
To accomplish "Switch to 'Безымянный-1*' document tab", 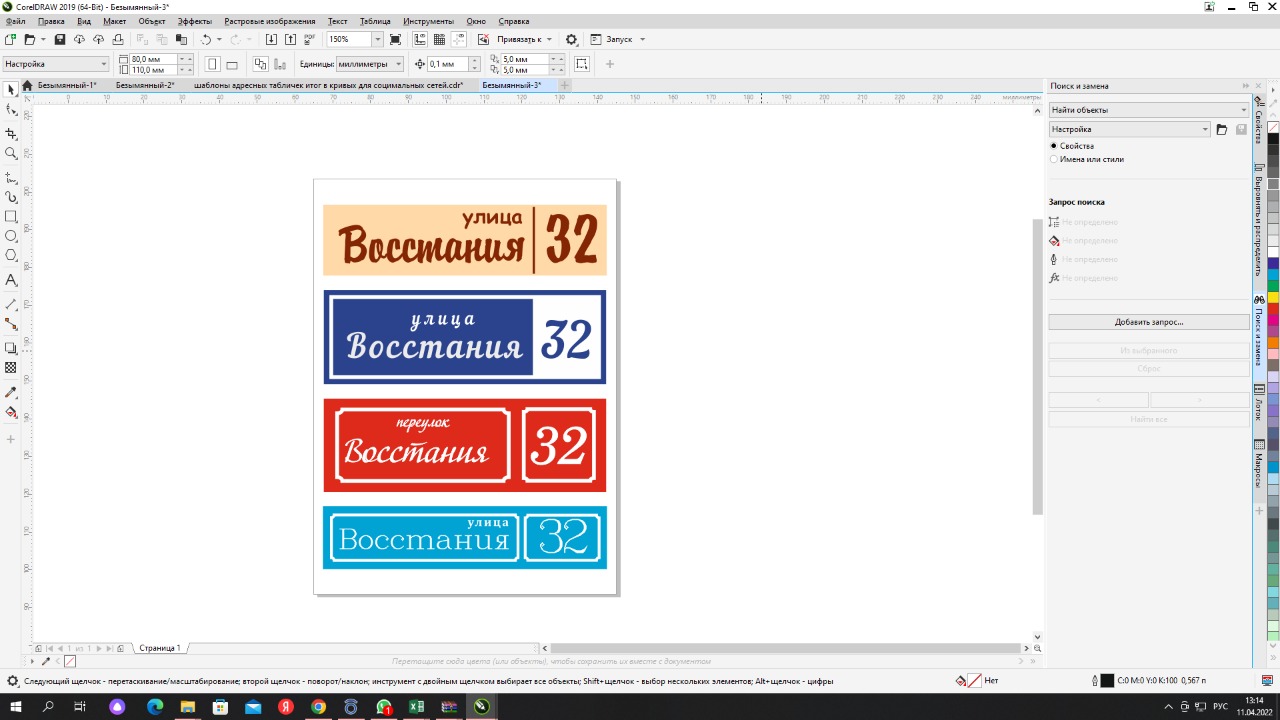I will (x=66, y=86).
